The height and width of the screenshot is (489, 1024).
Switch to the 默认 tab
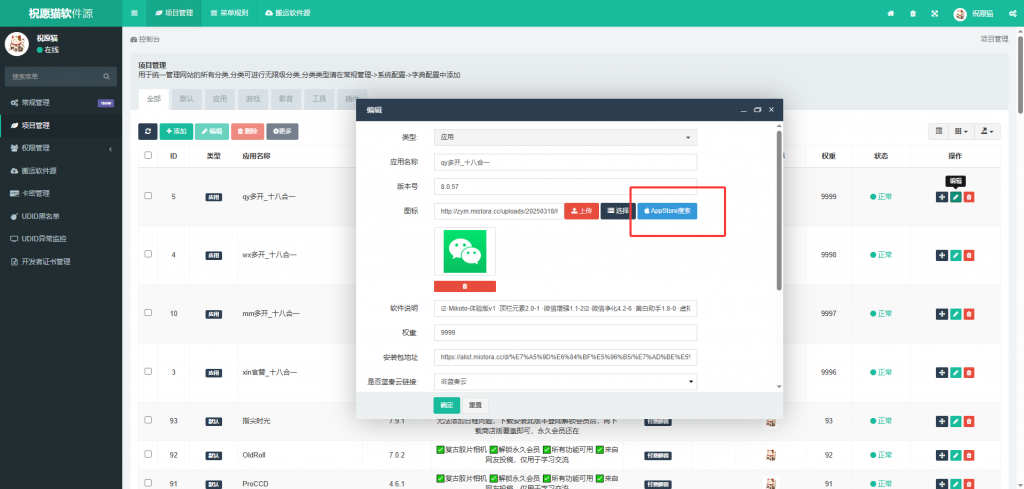(187, 99)
